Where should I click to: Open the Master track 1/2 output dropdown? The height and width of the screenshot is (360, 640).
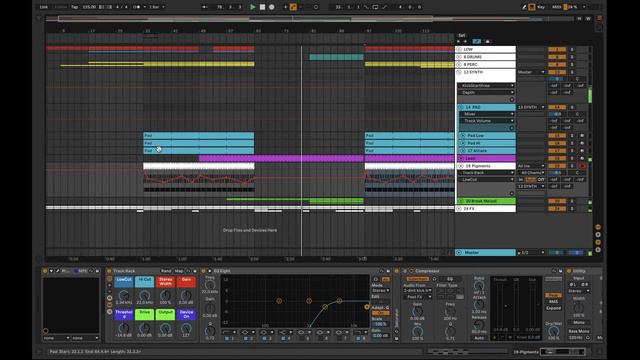coord(531,253)
